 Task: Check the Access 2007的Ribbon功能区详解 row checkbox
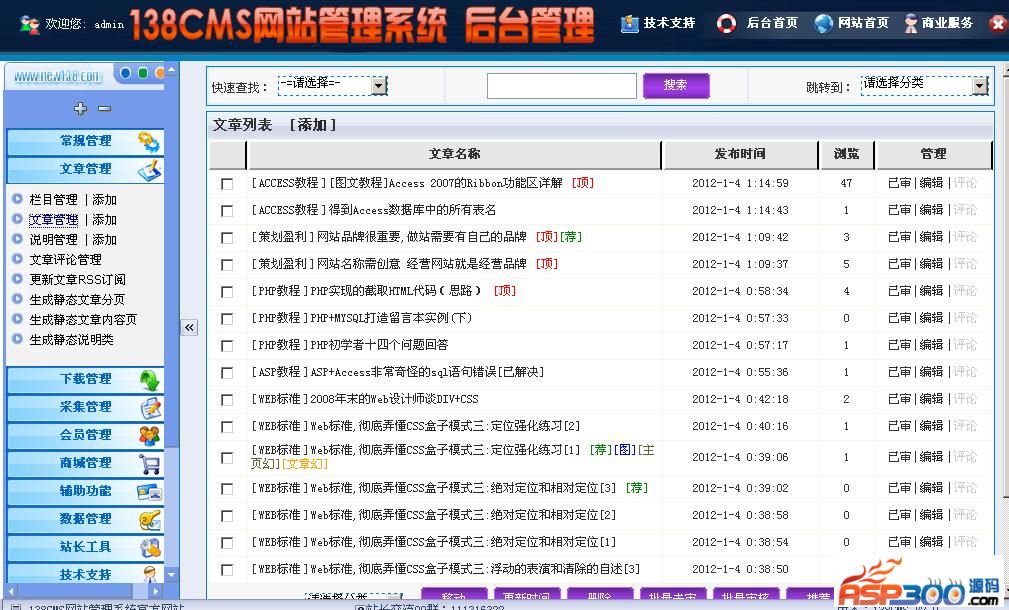tap(227, 184)
